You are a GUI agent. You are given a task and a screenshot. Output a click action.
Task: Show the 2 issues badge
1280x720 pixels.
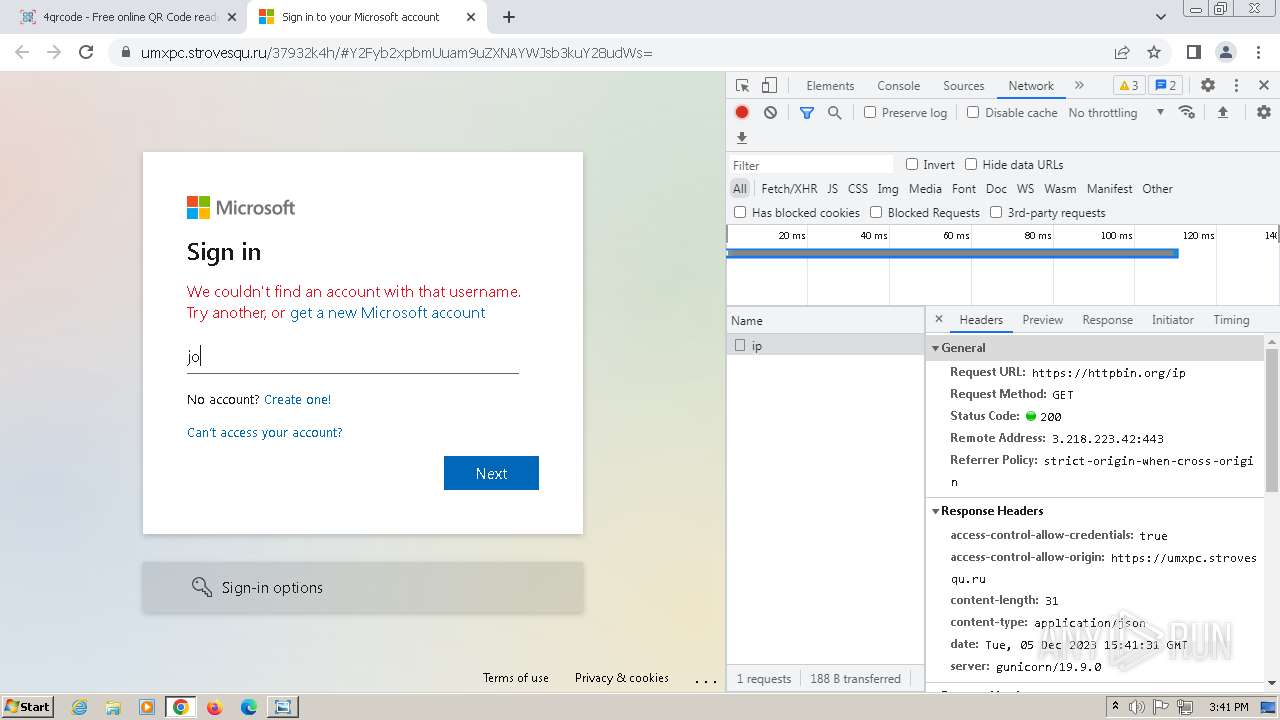(x=1165, y=86)
